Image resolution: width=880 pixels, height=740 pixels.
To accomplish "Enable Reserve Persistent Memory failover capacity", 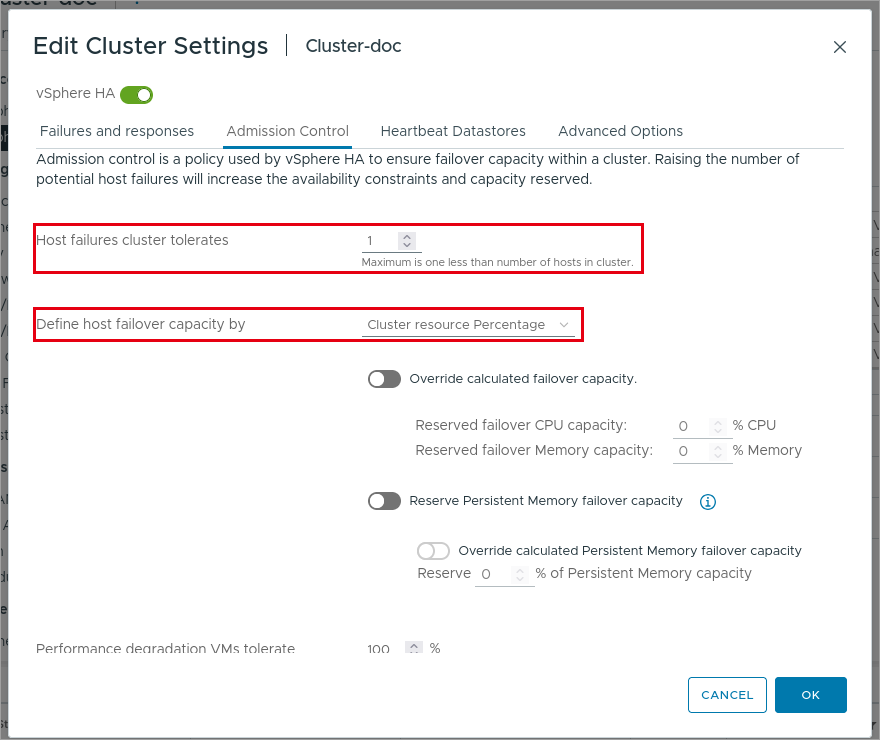I will (384, 501).
